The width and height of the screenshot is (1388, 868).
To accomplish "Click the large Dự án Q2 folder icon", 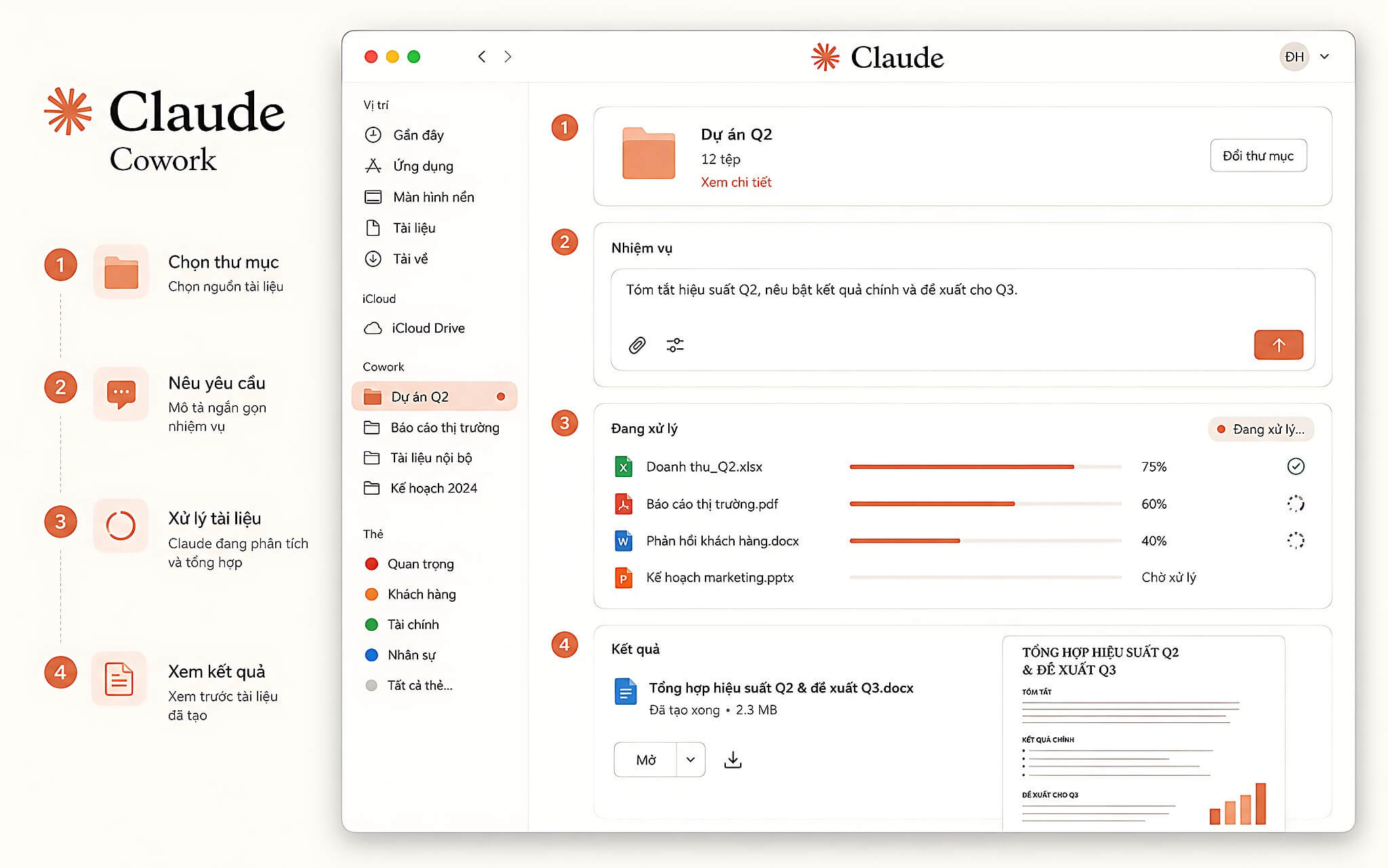I will tap(649, 153).
